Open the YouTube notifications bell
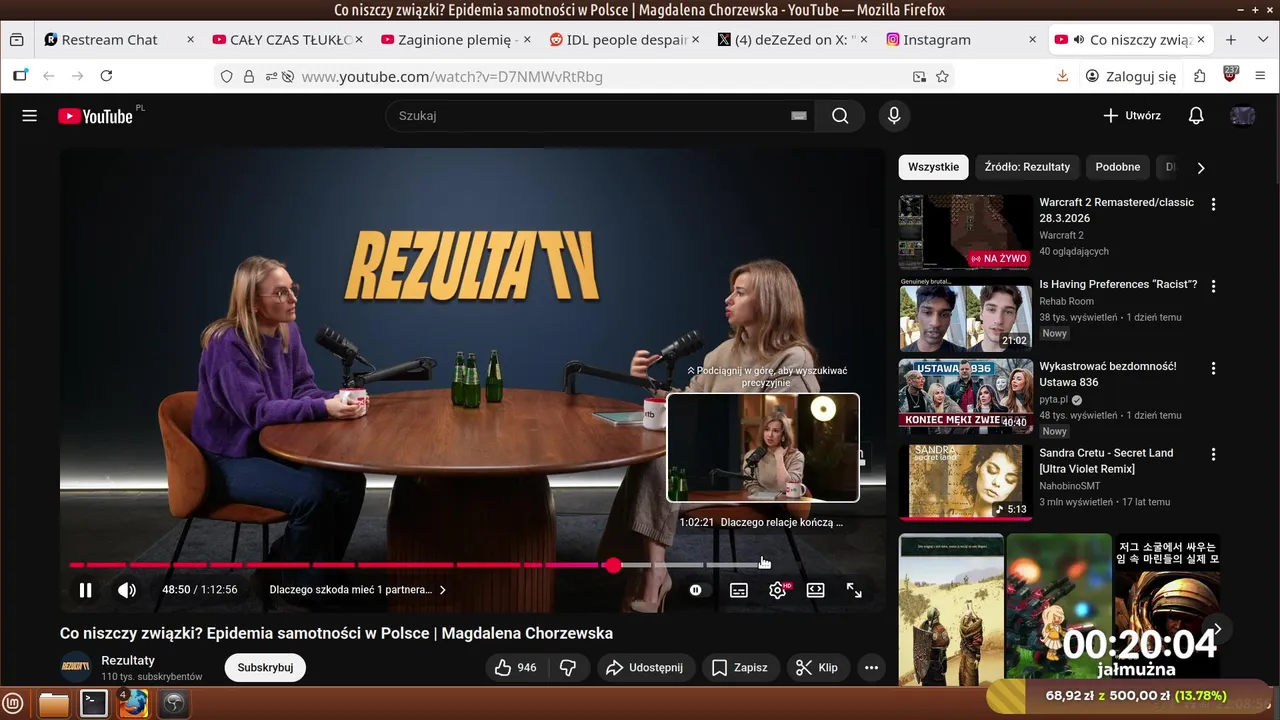The image size is (1280, 720). coord(1195,116)
